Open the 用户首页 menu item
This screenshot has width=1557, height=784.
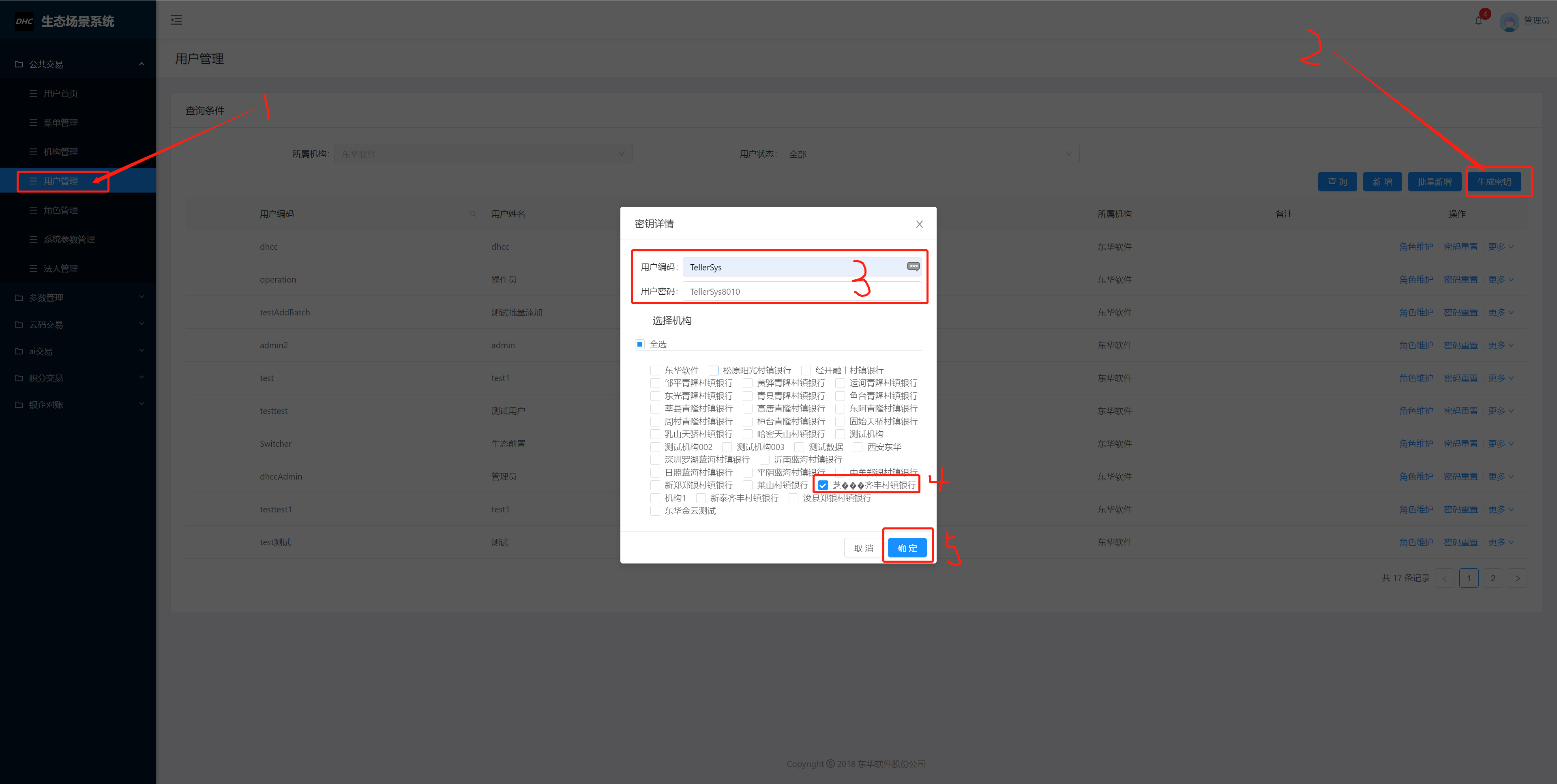pyautogui.click(x=78, y=94)
